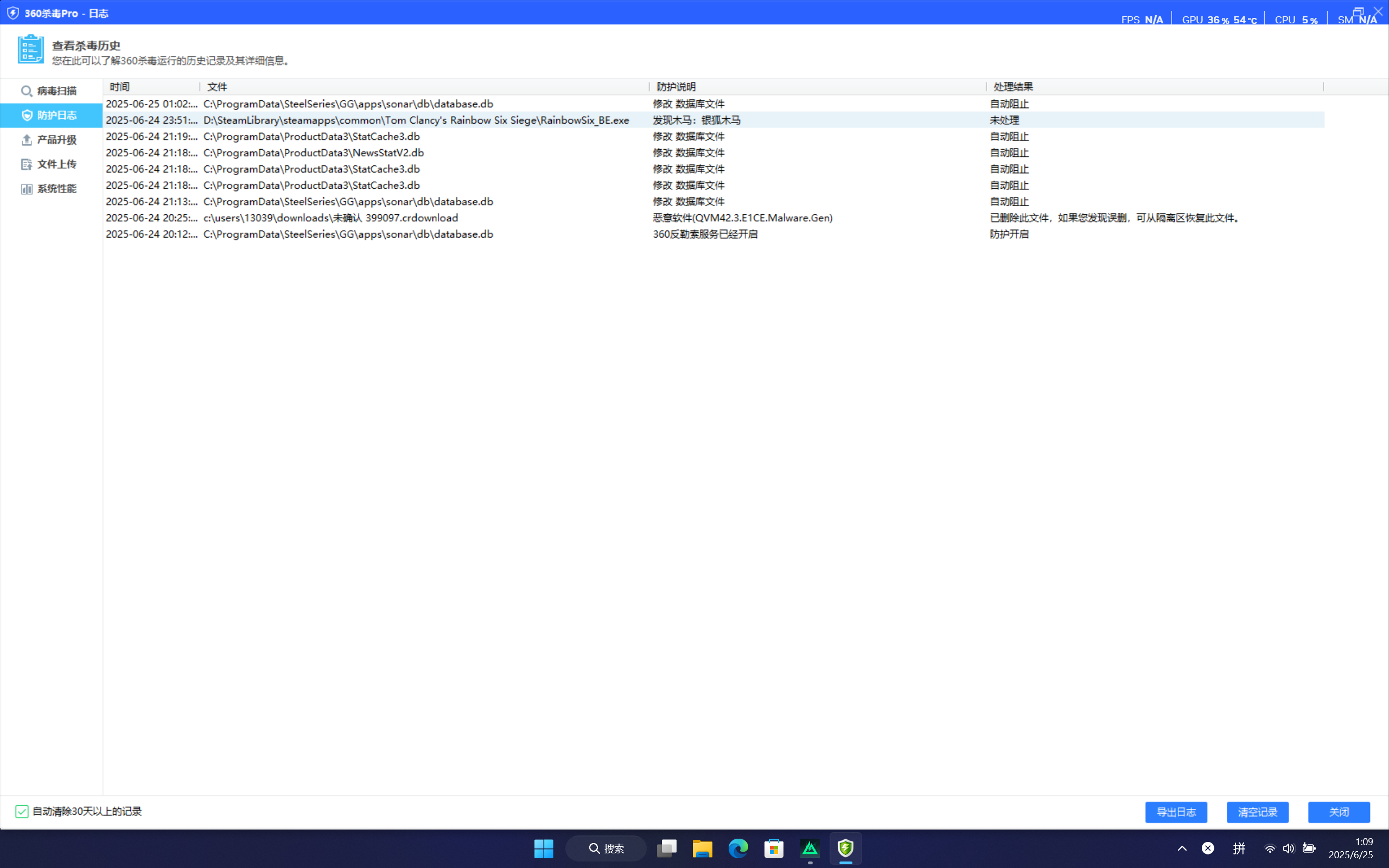Click the 360 antivirus shield taskbar icon
This screenshot has width=1389, height=868.
click(x=845, y=848)
